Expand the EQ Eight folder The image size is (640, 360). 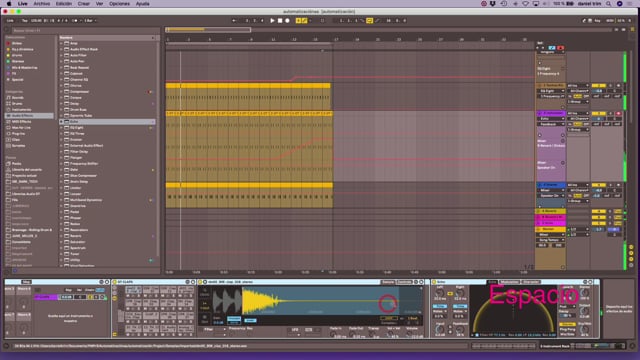point(62,128)
